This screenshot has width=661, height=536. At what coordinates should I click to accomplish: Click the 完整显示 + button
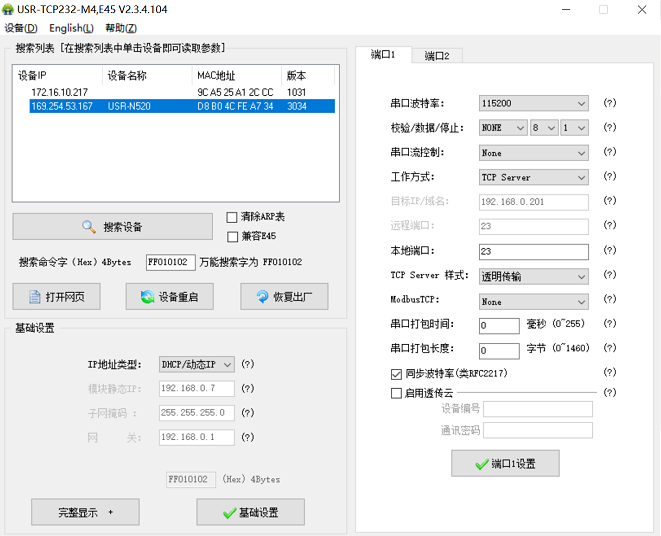86,512
